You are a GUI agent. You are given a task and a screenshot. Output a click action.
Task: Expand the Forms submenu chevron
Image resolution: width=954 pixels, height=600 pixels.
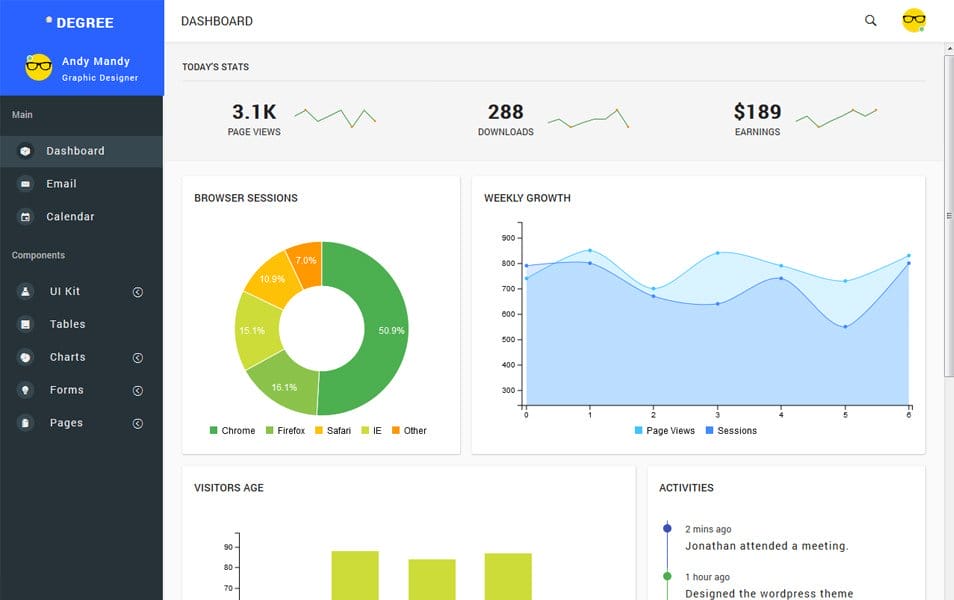pyautogui.click(x=137, y=390)
